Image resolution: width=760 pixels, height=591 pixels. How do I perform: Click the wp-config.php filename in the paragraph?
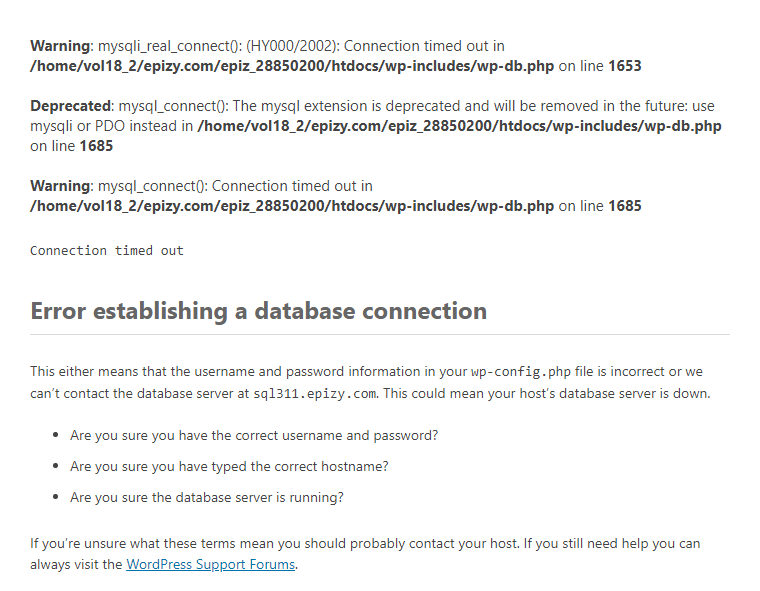506,372
